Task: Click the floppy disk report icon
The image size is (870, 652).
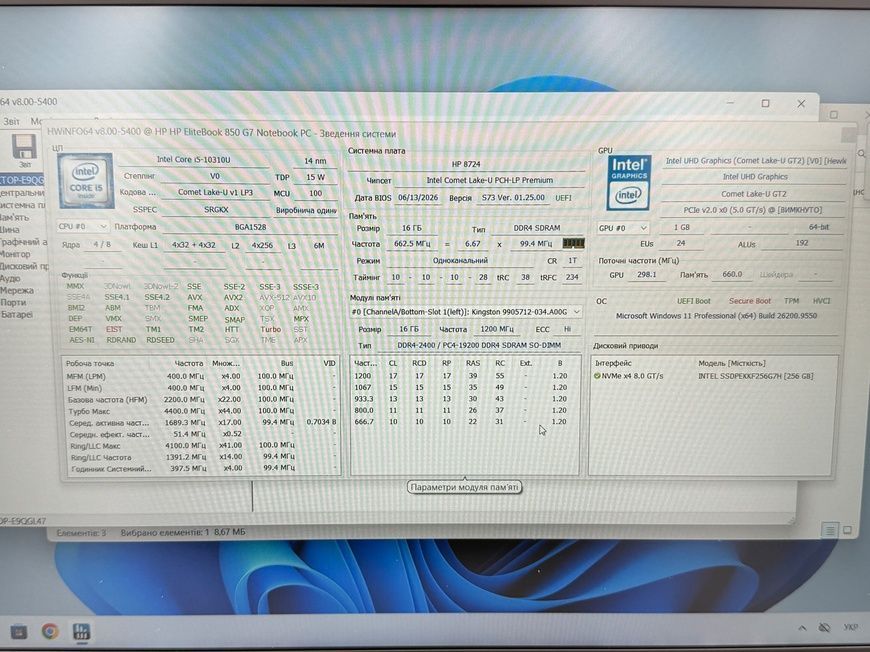Action: pyautogui.click(x=24, y=147)
